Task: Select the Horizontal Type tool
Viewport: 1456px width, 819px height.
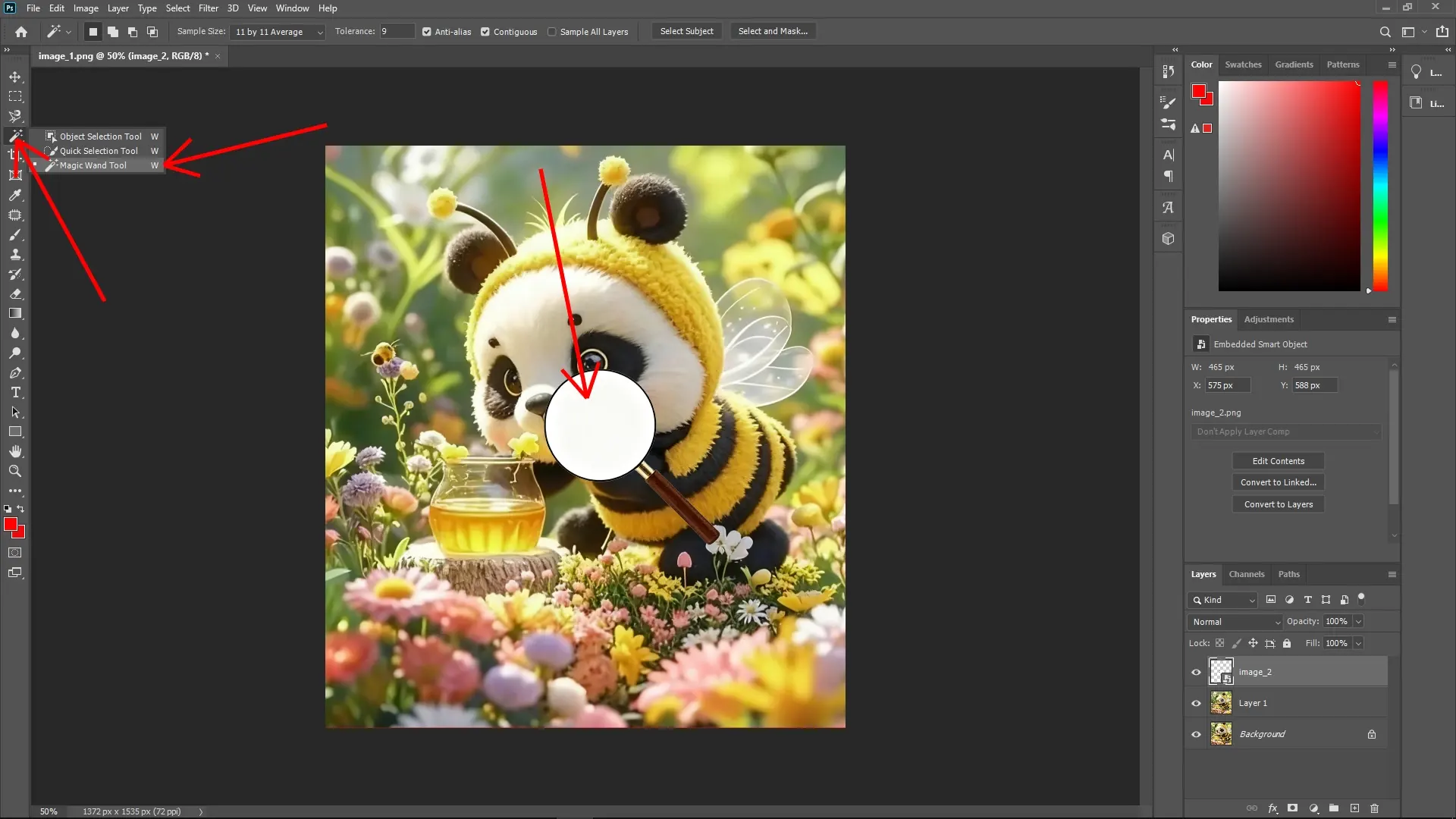Action: pos(15,392)
